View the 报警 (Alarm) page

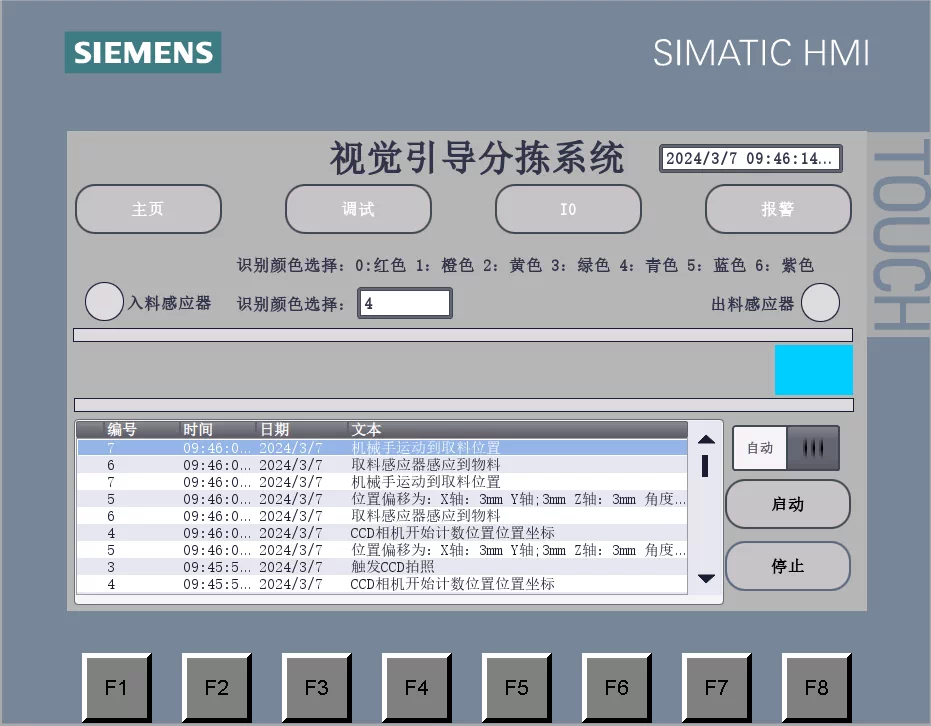coord(778,209)
